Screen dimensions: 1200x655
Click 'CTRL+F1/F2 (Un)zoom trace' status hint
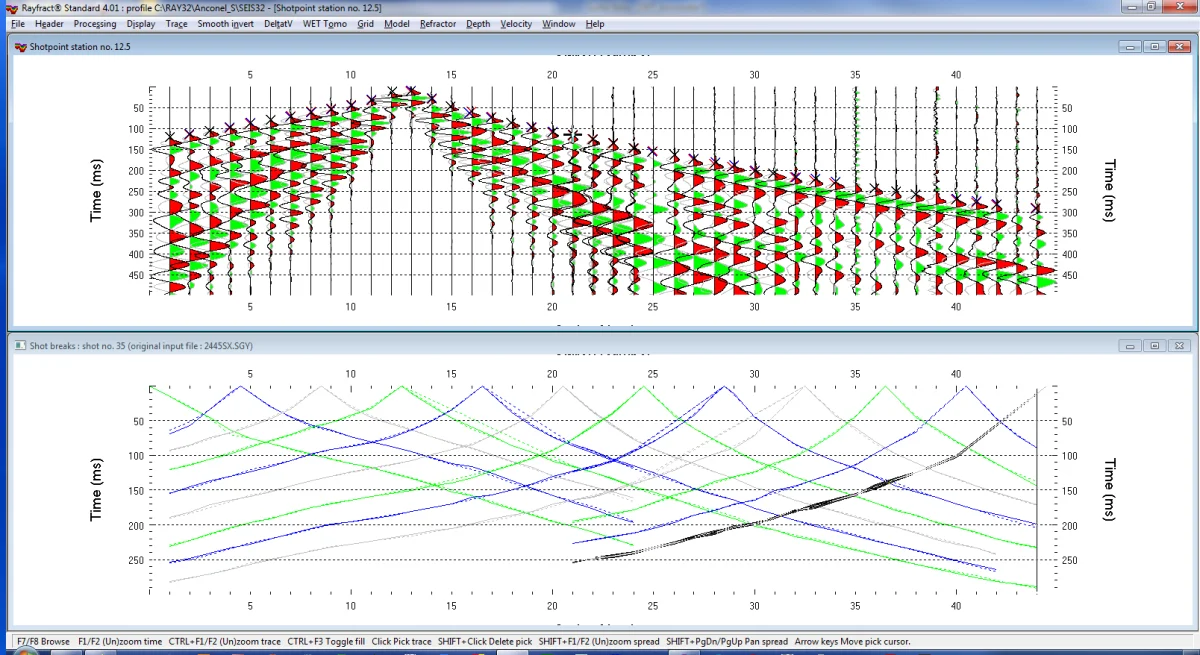(x=224, y=641)
